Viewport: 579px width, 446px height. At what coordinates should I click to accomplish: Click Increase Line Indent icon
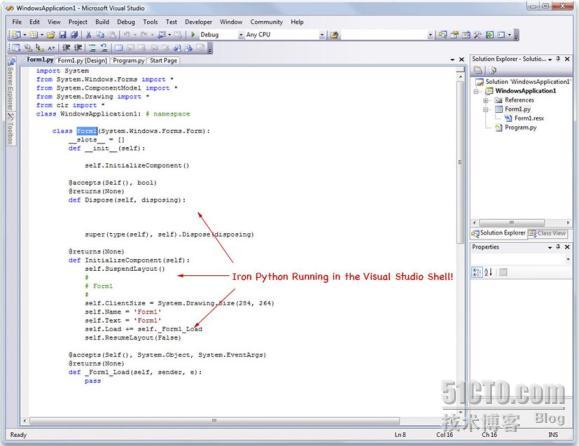pos(78,48)
